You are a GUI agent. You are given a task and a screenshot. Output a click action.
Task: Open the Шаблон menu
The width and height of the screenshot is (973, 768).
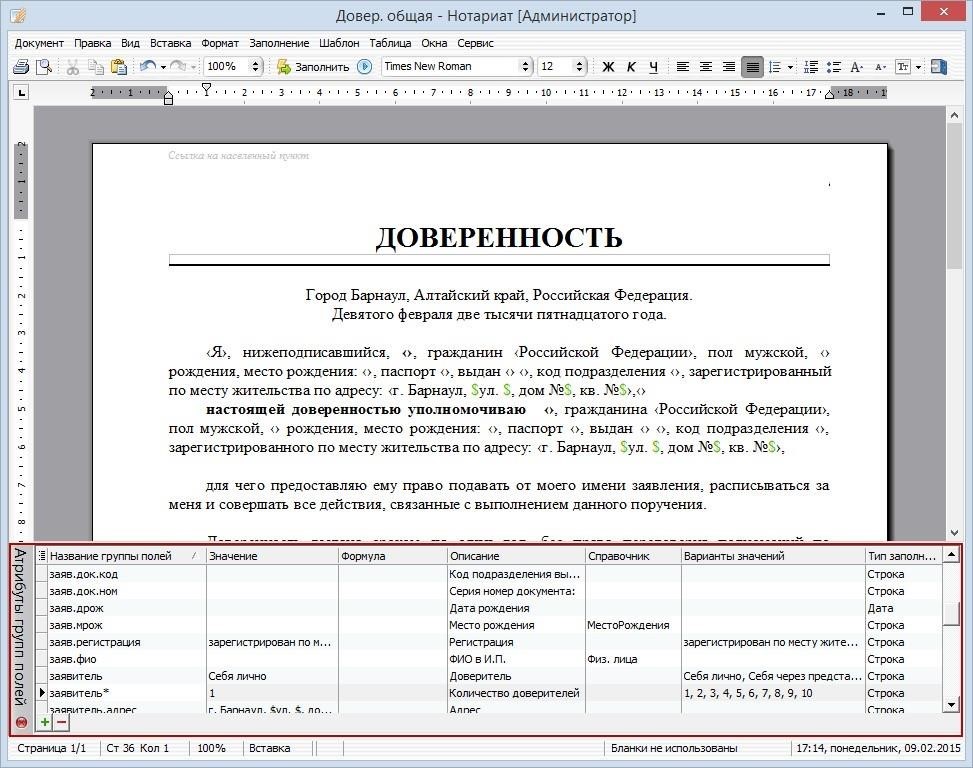339,43
